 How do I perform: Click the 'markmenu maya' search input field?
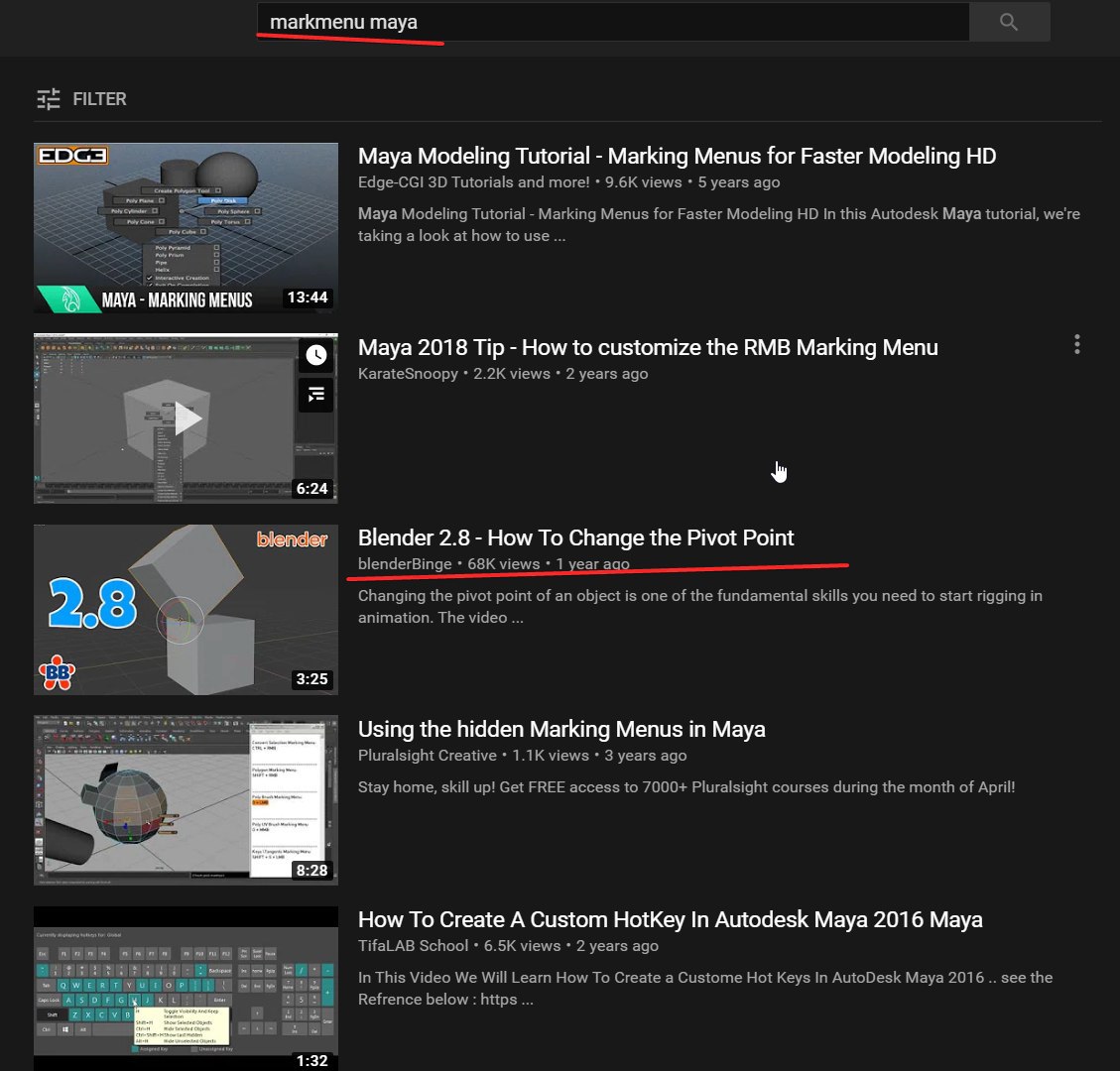(x=613, y=22)
